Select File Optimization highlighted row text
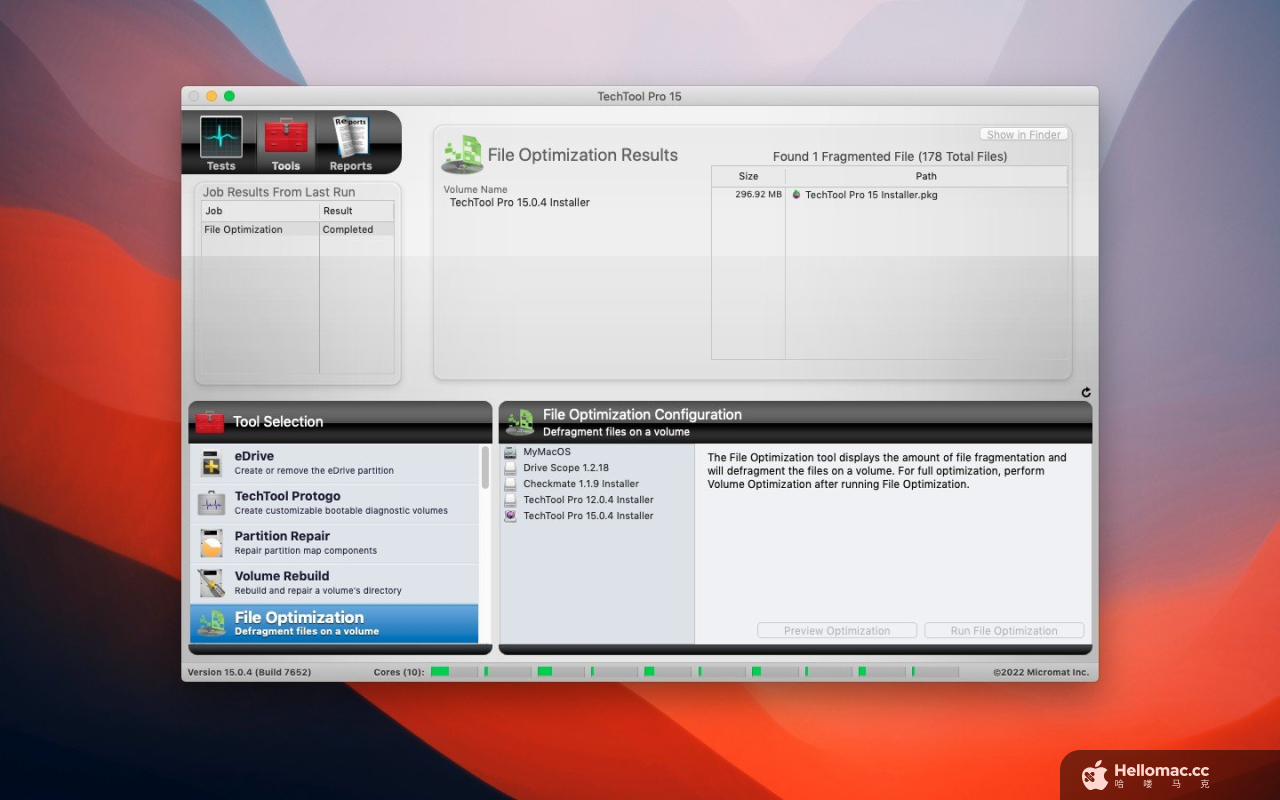1280x800 pixels. pyautogui.click(x=299, y=617)
